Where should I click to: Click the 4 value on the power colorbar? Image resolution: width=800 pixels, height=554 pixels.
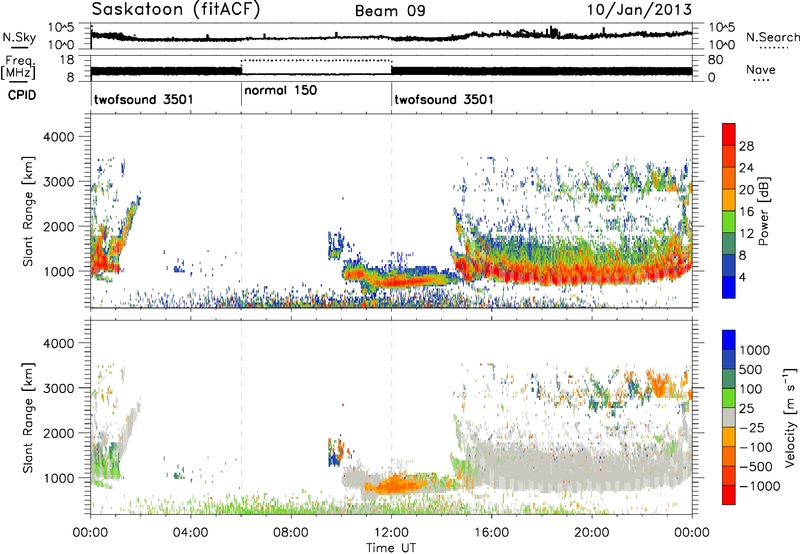[x=742, y=277]
